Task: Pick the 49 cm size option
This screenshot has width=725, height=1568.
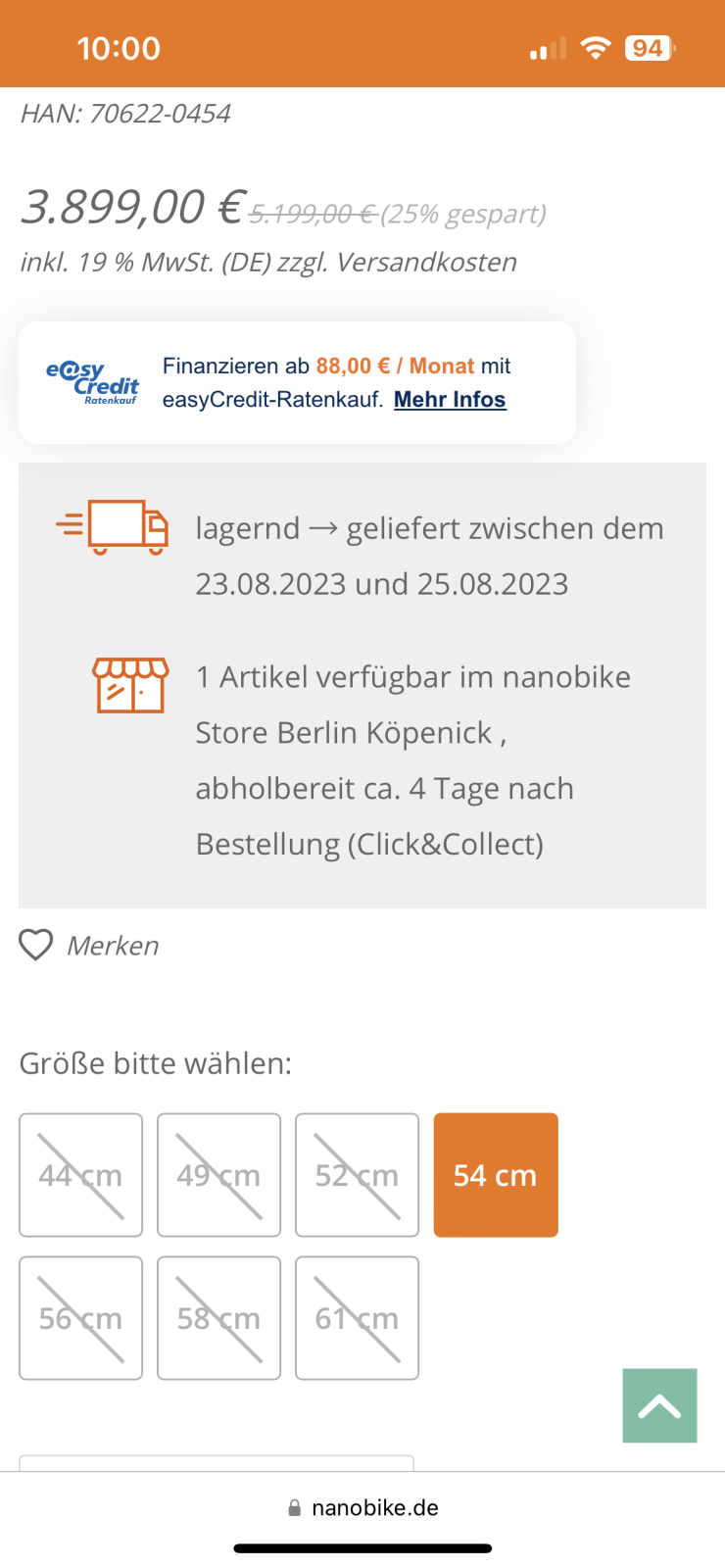Action: point(218,1175)
